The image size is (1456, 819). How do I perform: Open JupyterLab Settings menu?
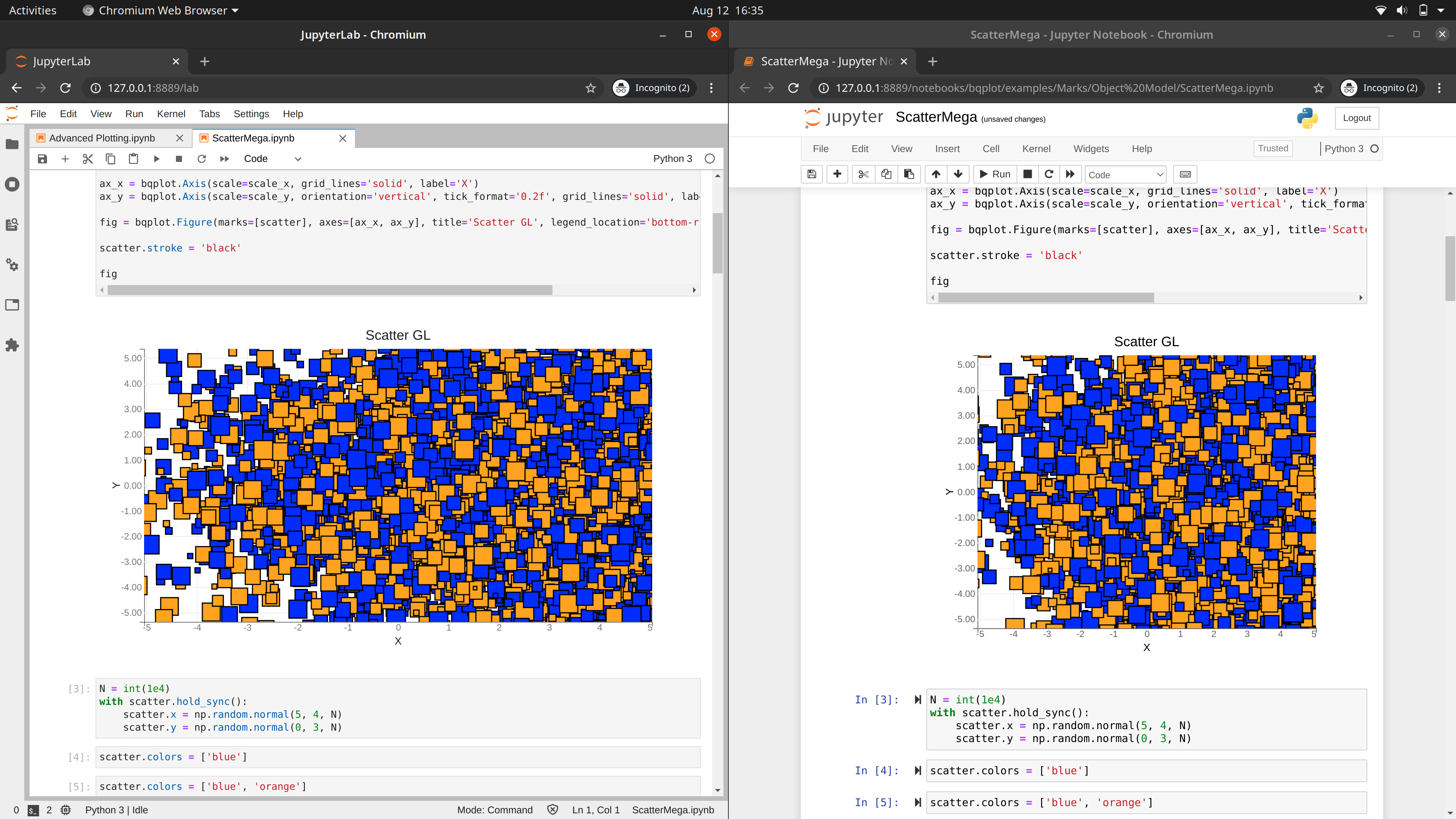(251, 114)
